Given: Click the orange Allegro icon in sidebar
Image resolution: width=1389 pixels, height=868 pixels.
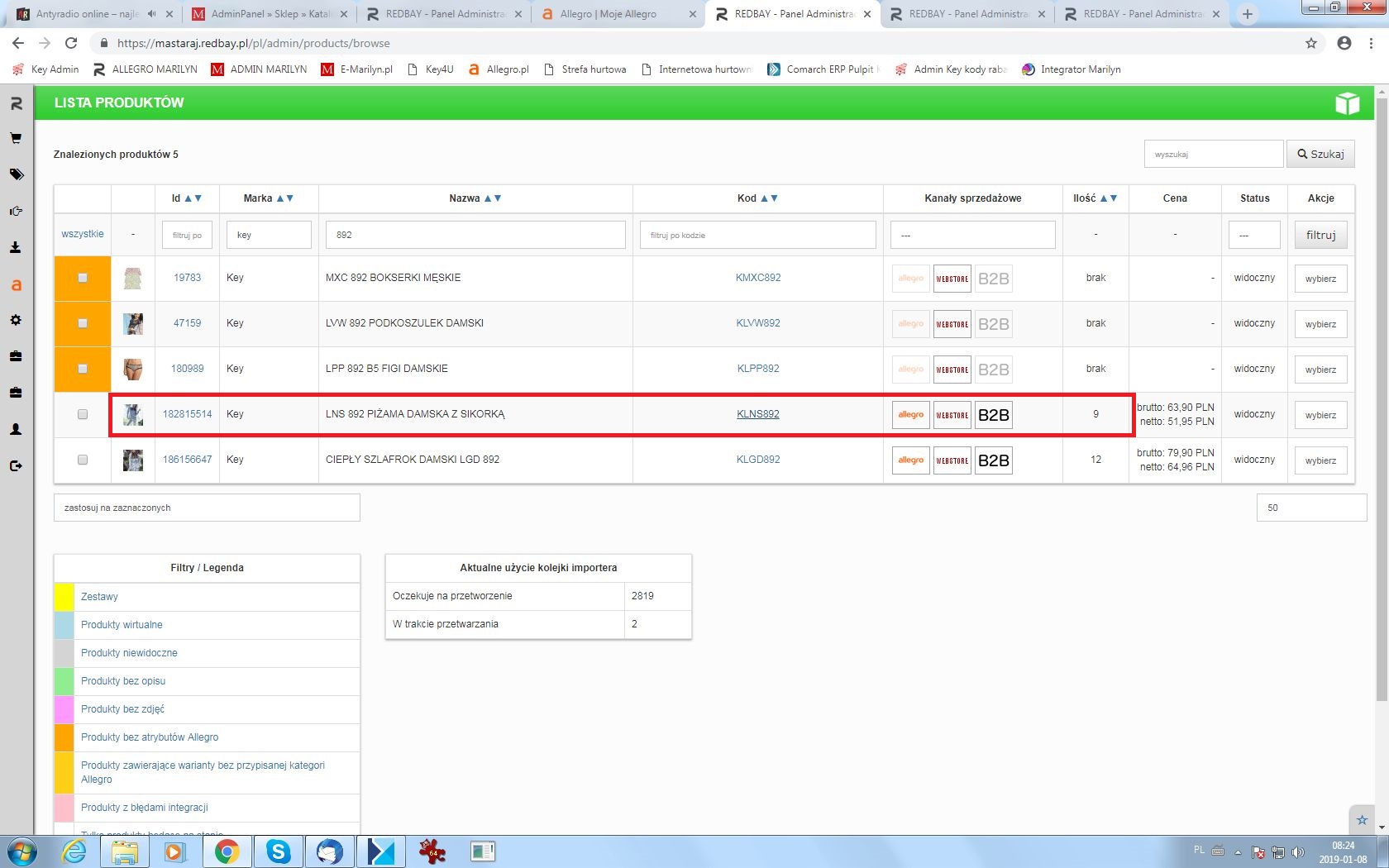Looking at the screenshot, I should [16, 285].
